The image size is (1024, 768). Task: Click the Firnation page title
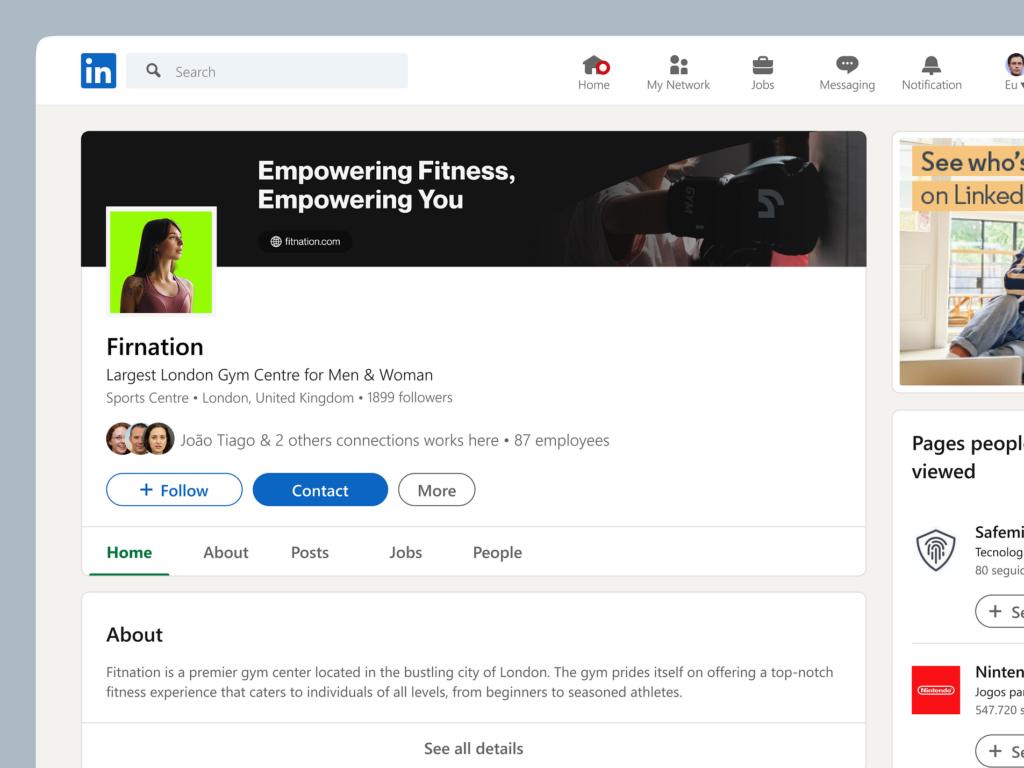[x=155, y=347]
